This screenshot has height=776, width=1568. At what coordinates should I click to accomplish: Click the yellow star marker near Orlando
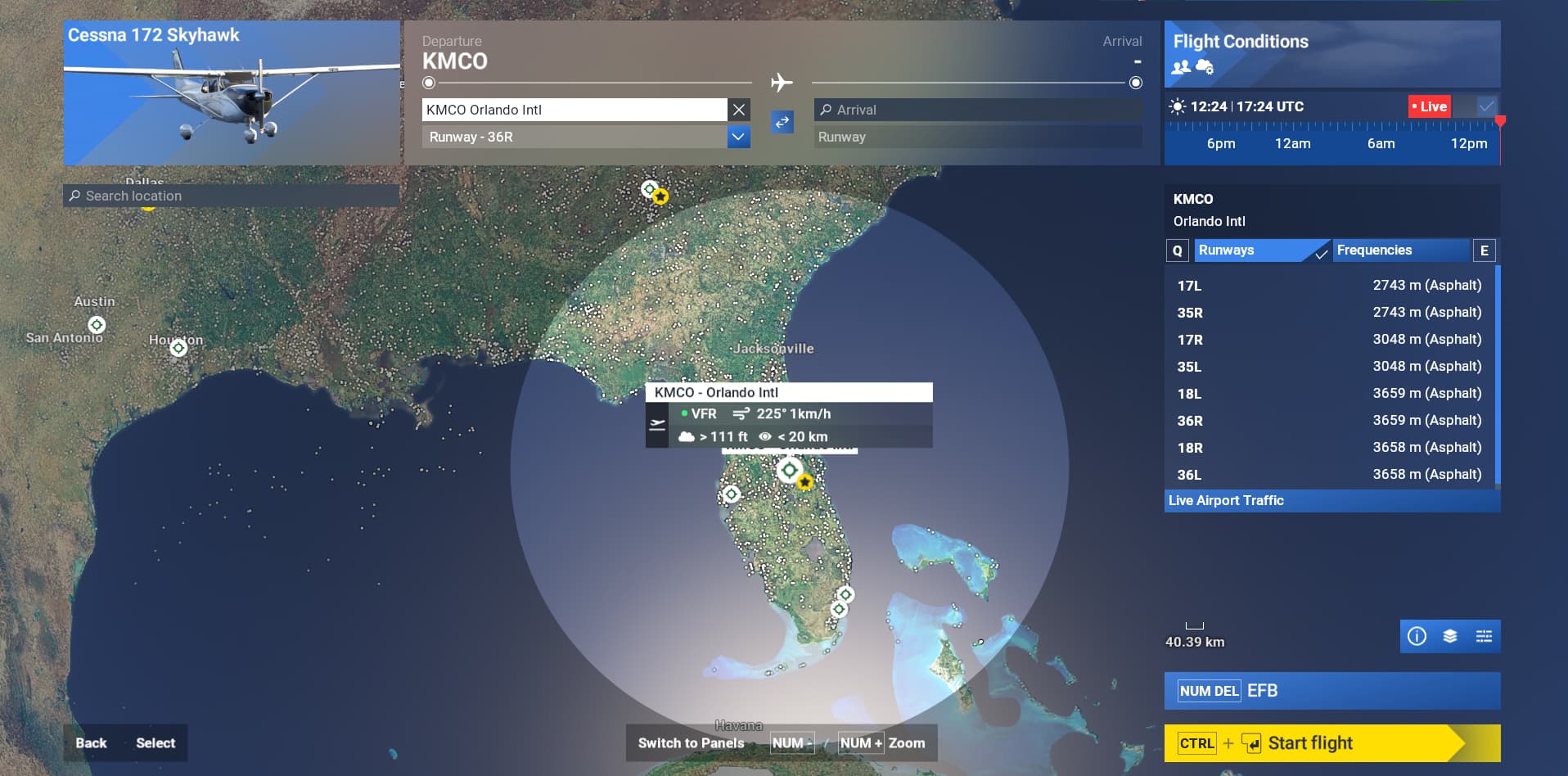coord(805,482)
